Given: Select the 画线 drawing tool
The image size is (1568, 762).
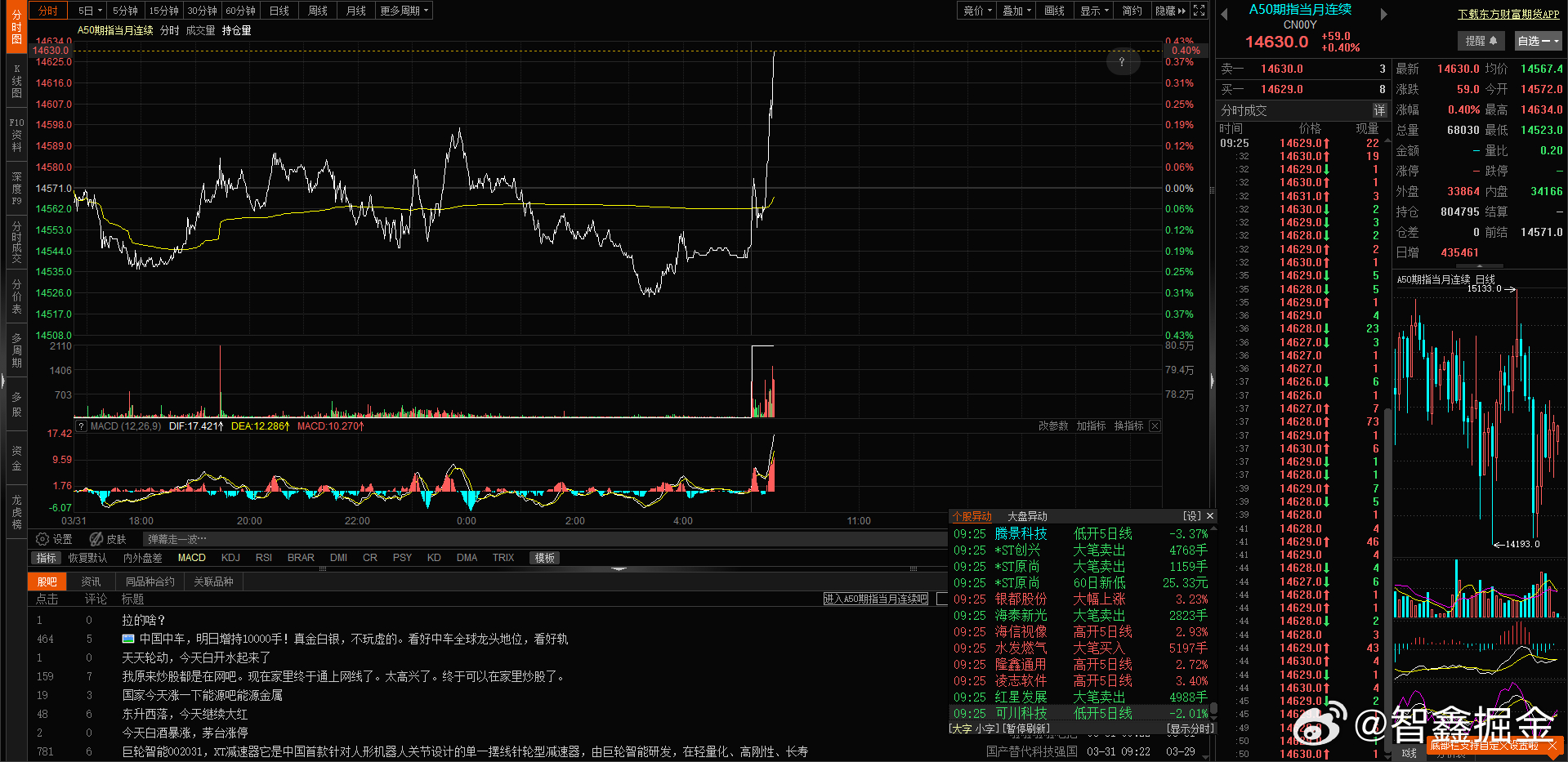Looking at the screenshot, I should tap(1053, 11).
